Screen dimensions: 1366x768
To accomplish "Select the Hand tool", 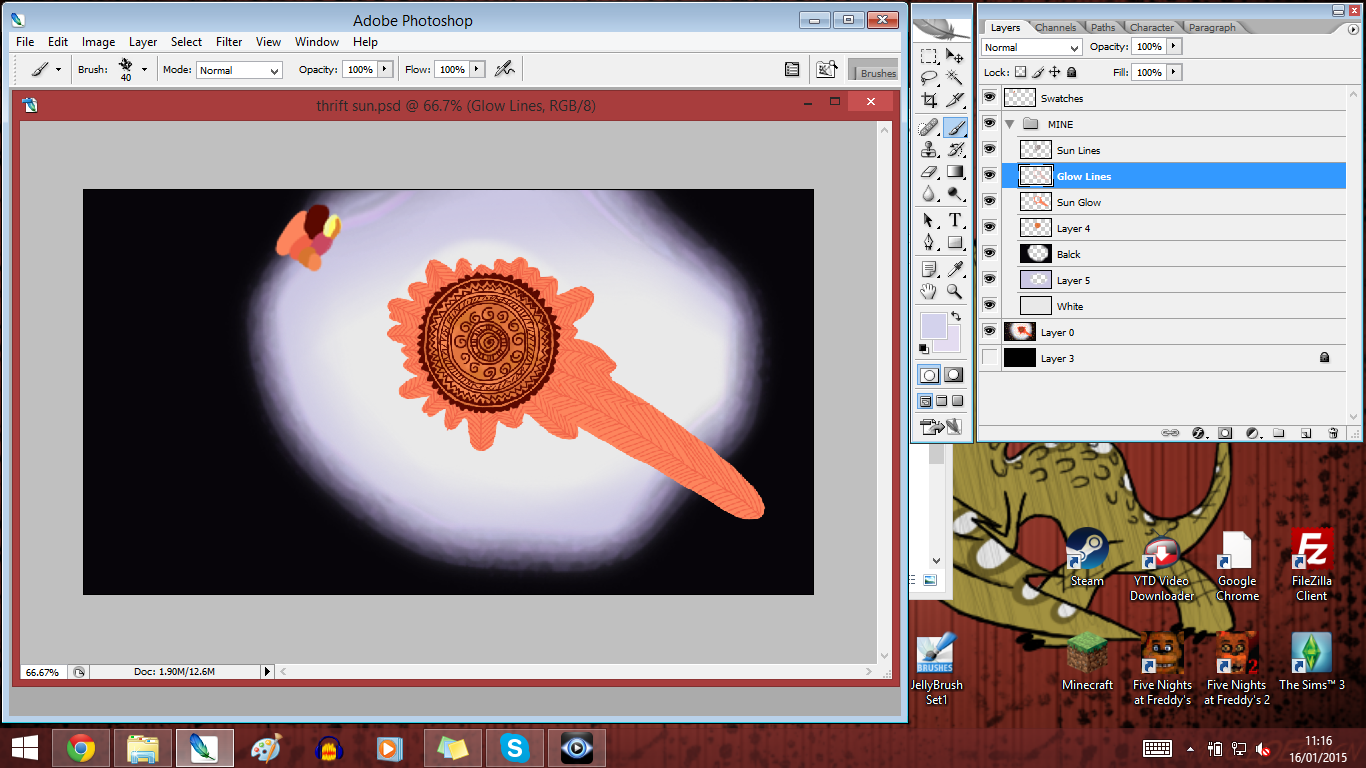I will 928,292.
